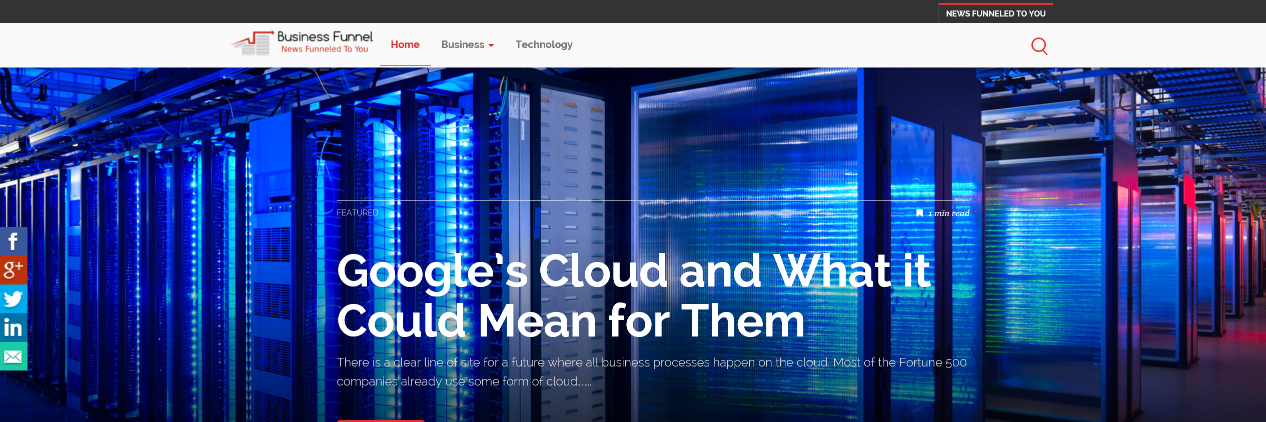Open the Business dropdown menu
This screenshot has height=422, width=1266.
(x=467, y=45)
